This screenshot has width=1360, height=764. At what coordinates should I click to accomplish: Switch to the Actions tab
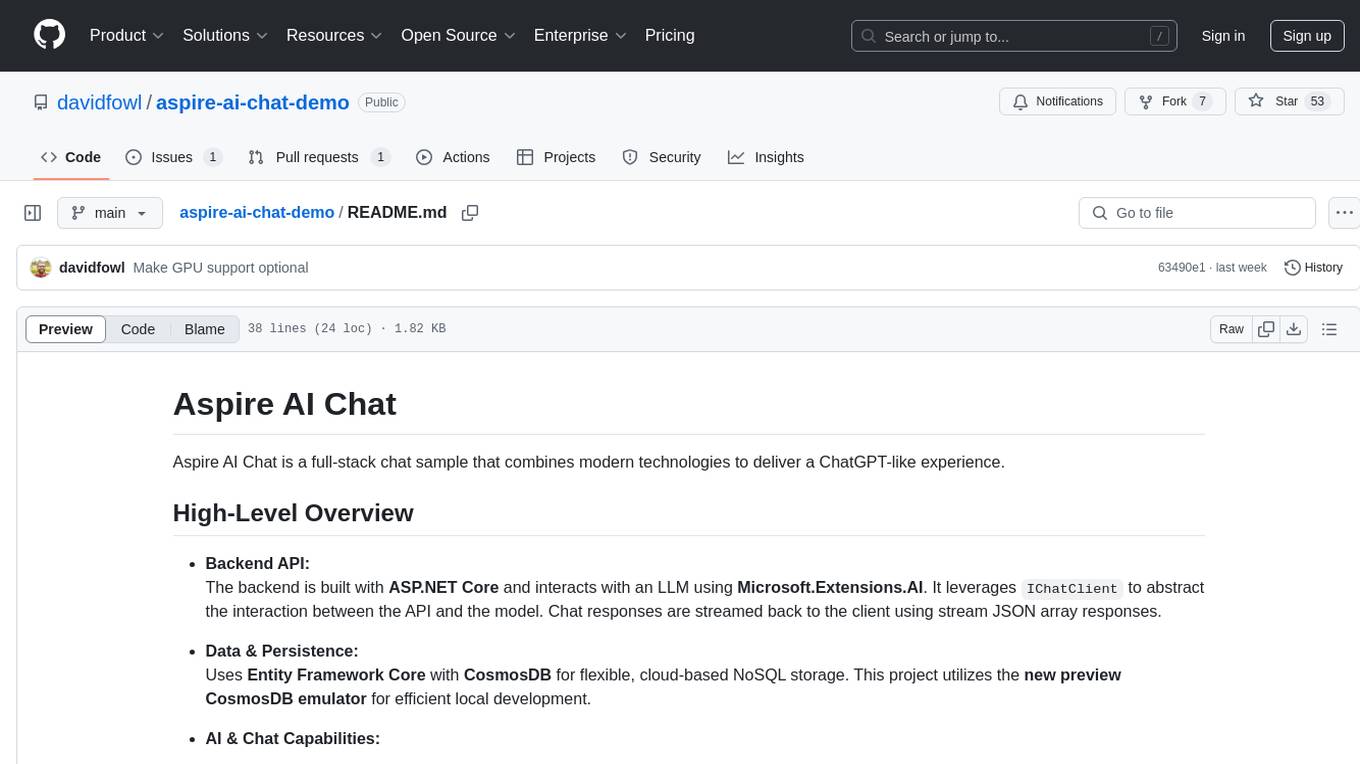tap(453, 157)
